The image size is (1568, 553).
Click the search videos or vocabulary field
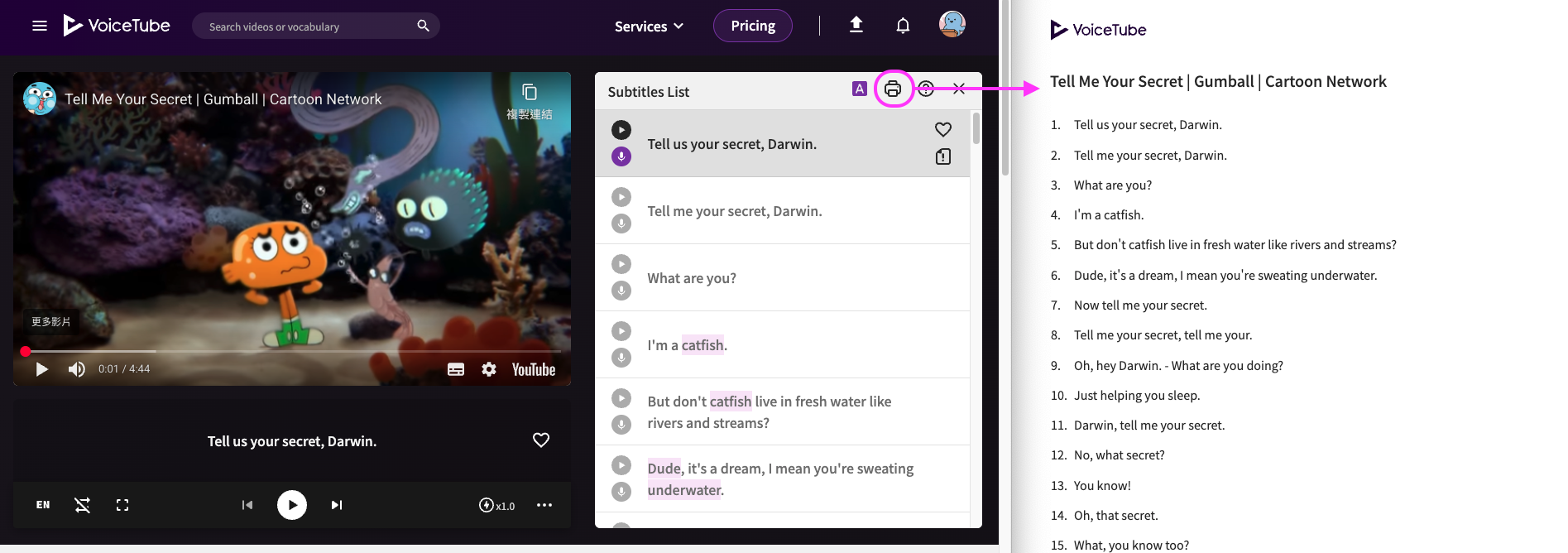point(306,26)
